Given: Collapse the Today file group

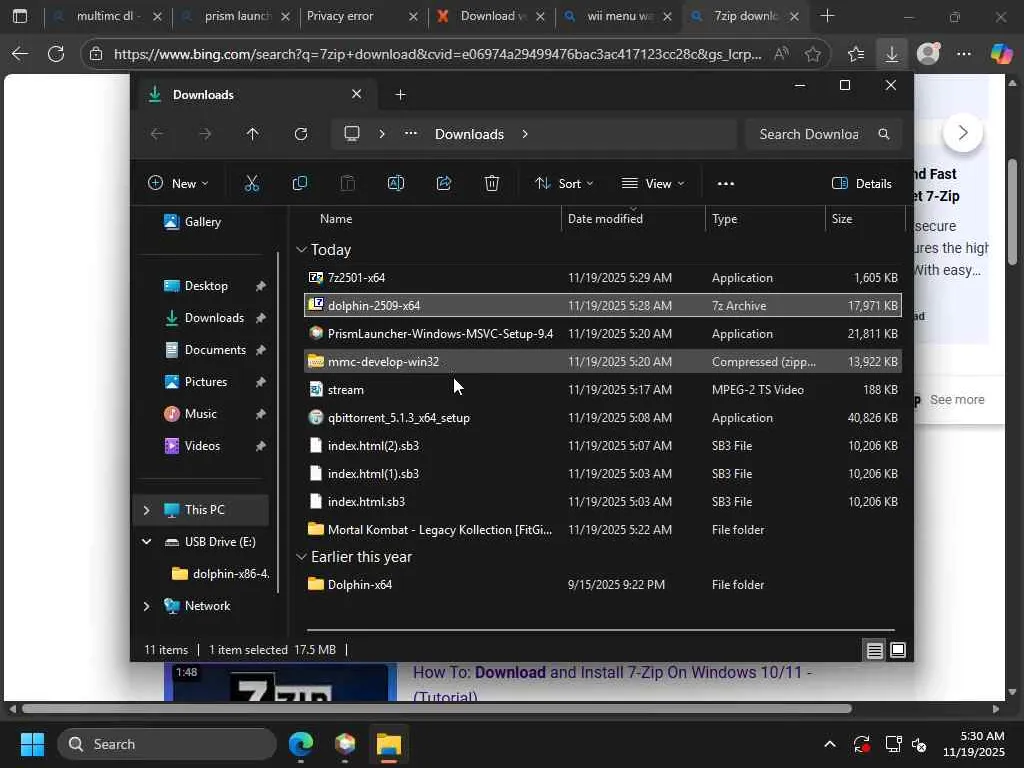Looking at the screenshot, I should tap(301, 249).
